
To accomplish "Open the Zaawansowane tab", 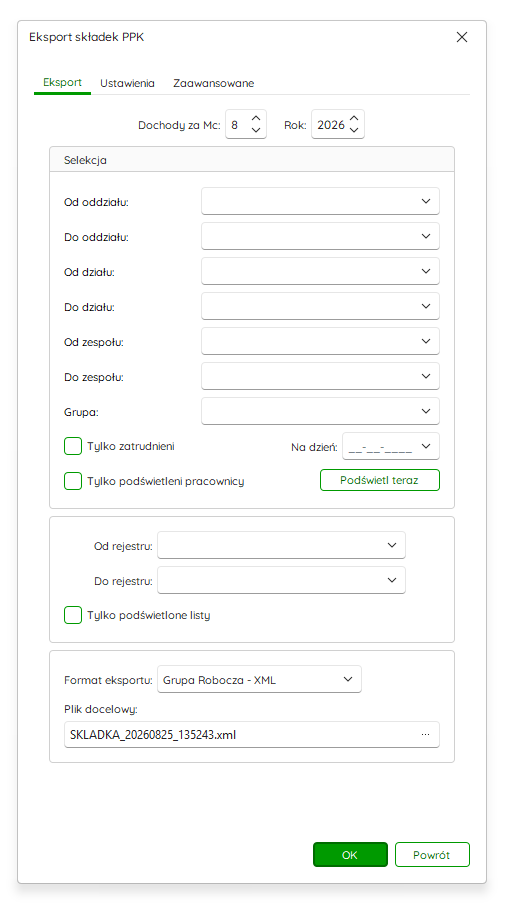I will 213,83.
